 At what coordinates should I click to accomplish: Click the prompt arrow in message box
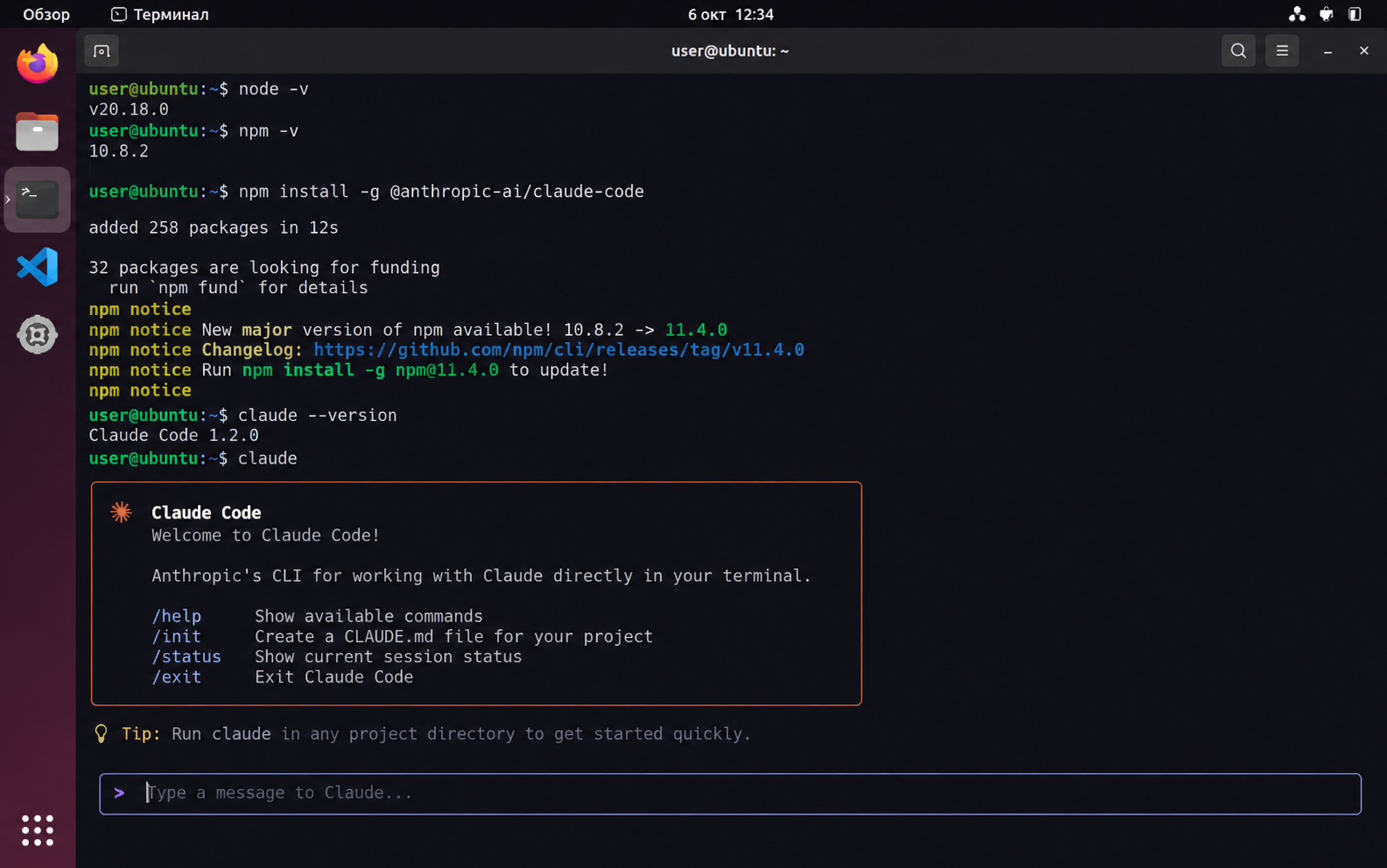pos(120,793)
